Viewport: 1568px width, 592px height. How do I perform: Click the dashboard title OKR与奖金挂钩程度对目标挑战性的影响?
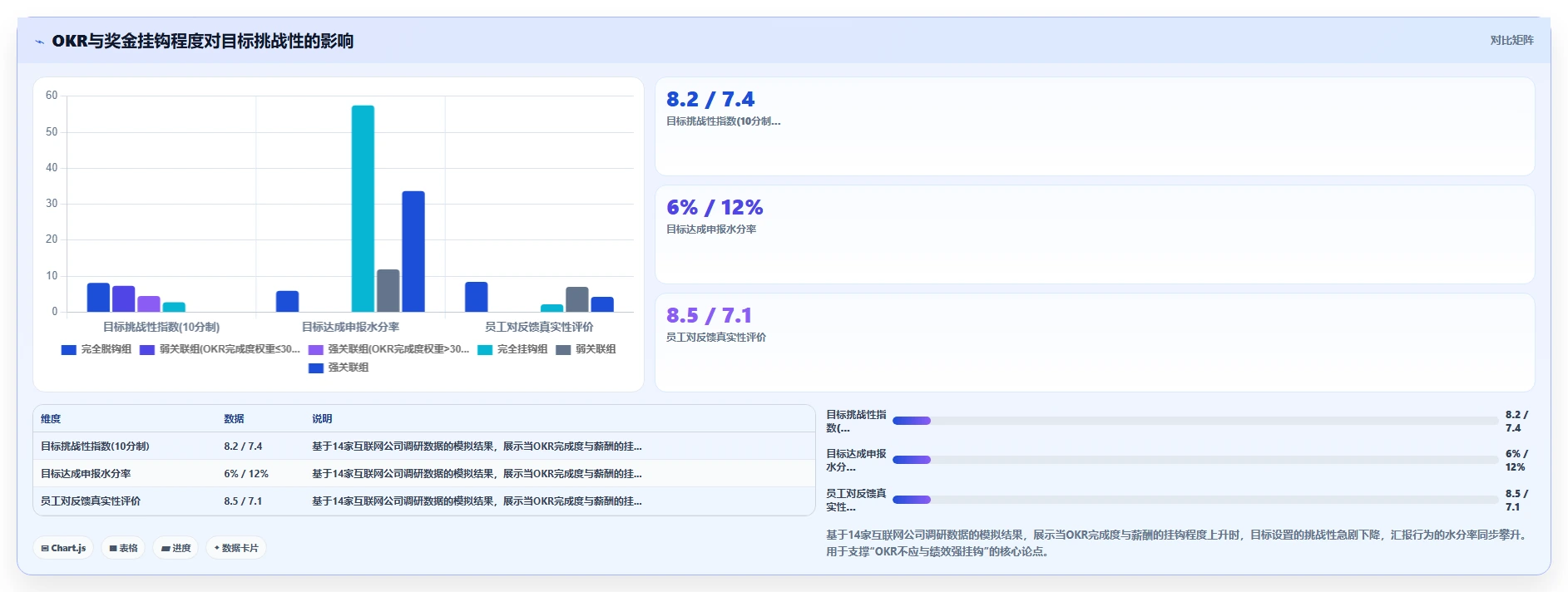coord(202,41)
